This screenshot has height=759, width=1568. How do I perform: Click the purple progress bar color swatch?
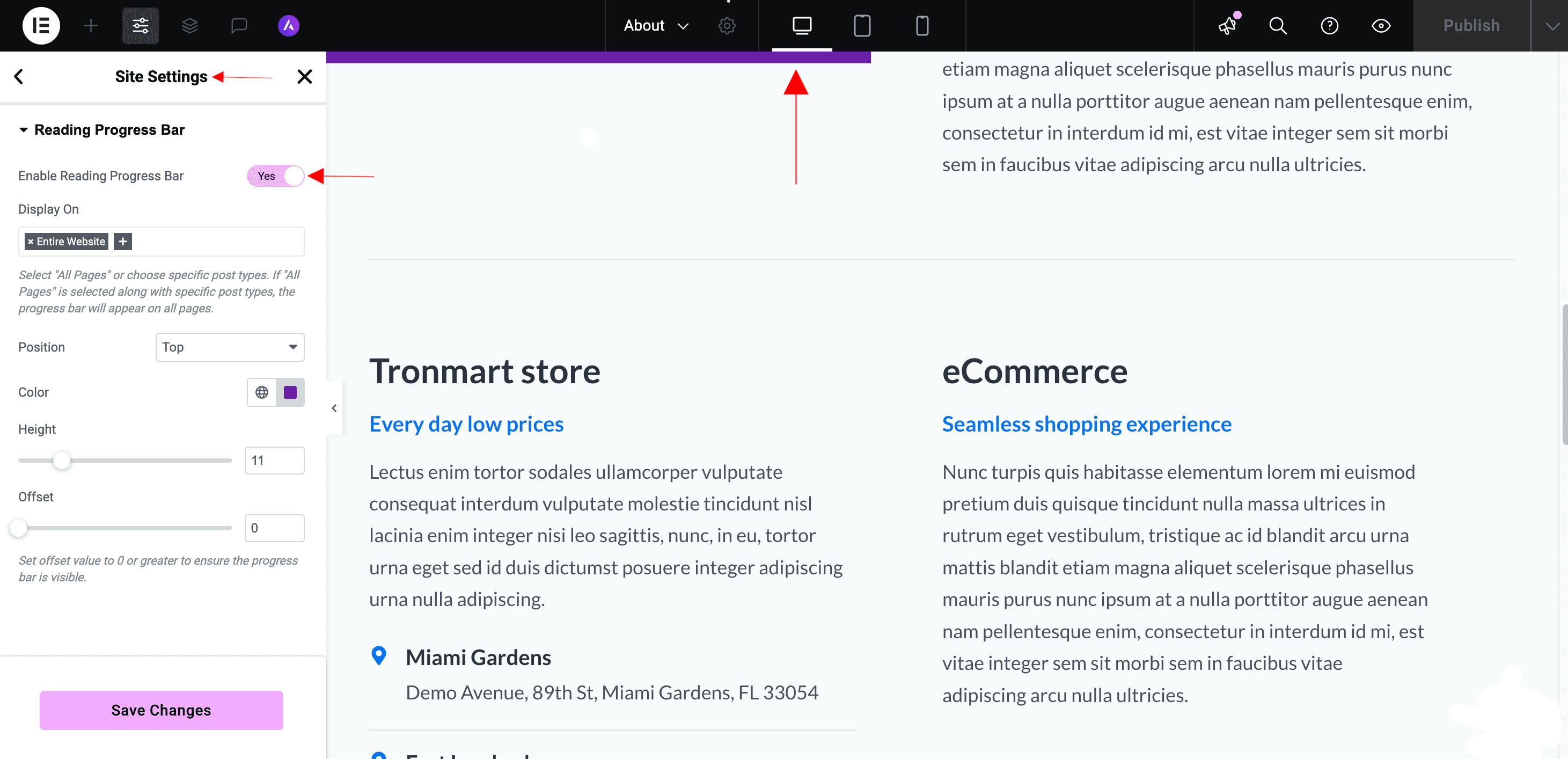click(x=290, y=392)
